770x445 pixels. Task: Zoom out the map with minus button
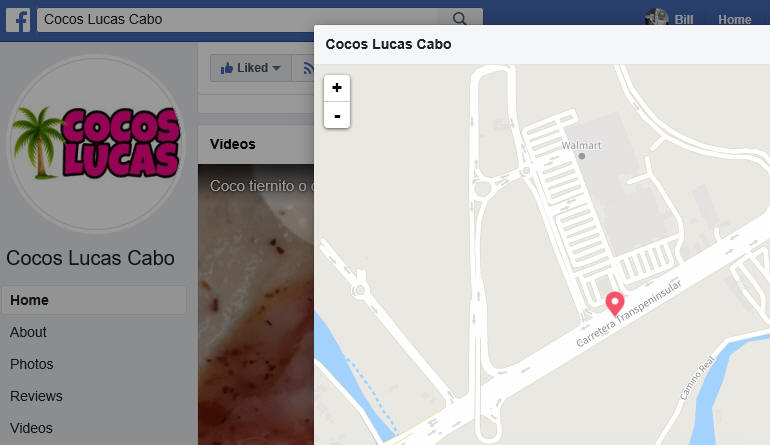[x=337, y=115]
